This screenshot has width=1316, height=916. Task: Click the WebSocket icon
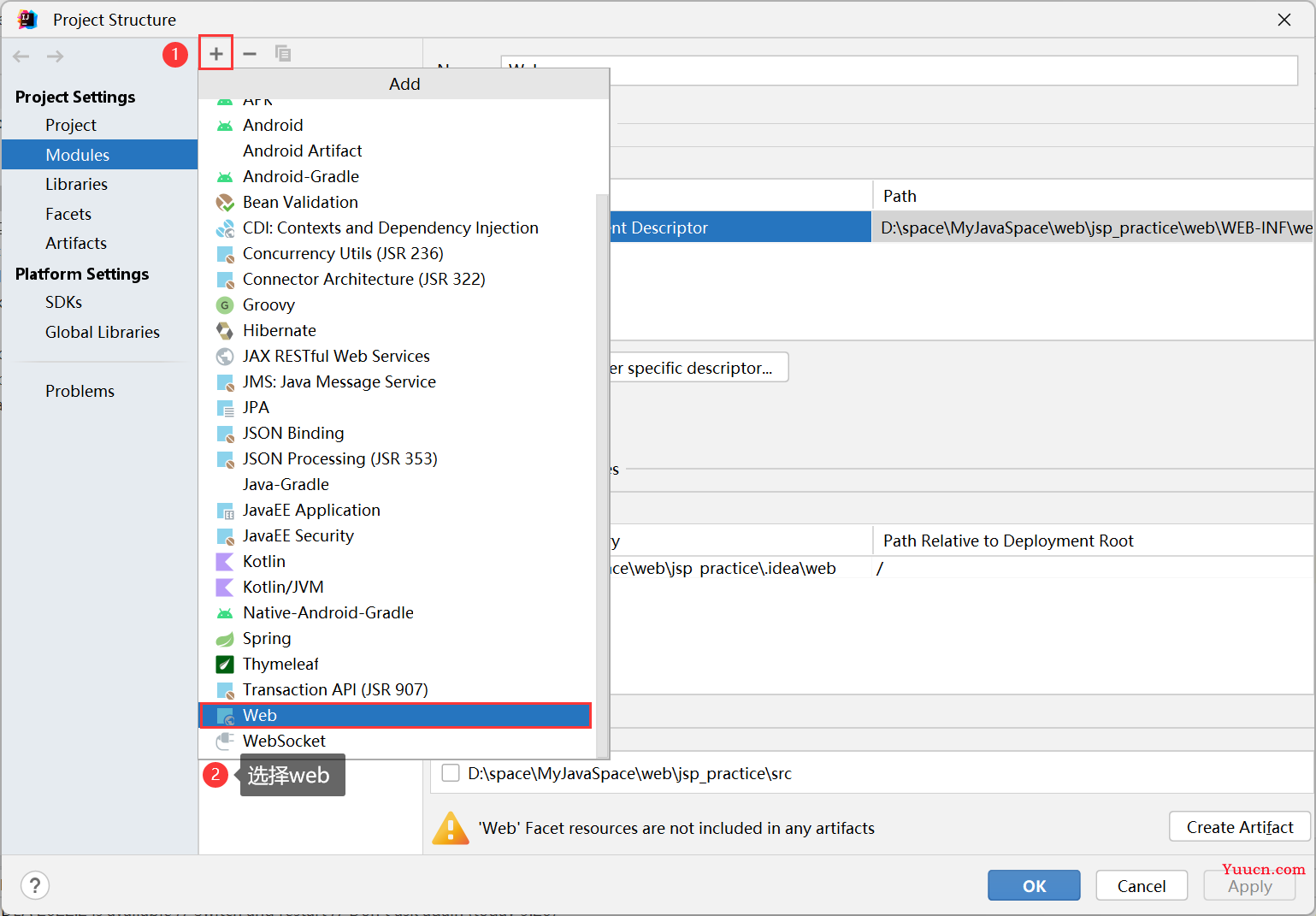(225, 741)
